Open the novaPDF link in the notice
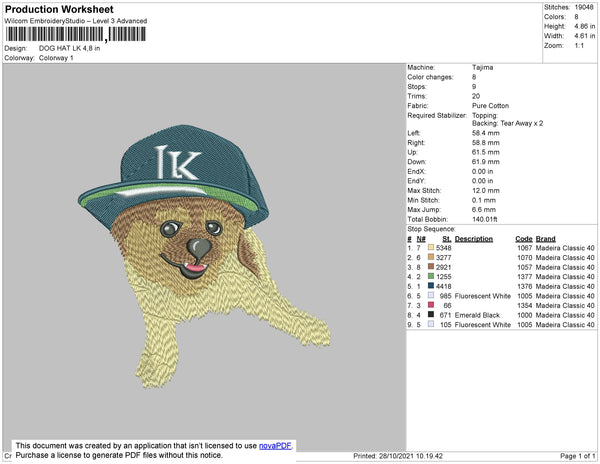600x464 pixels. pos(276,445)
